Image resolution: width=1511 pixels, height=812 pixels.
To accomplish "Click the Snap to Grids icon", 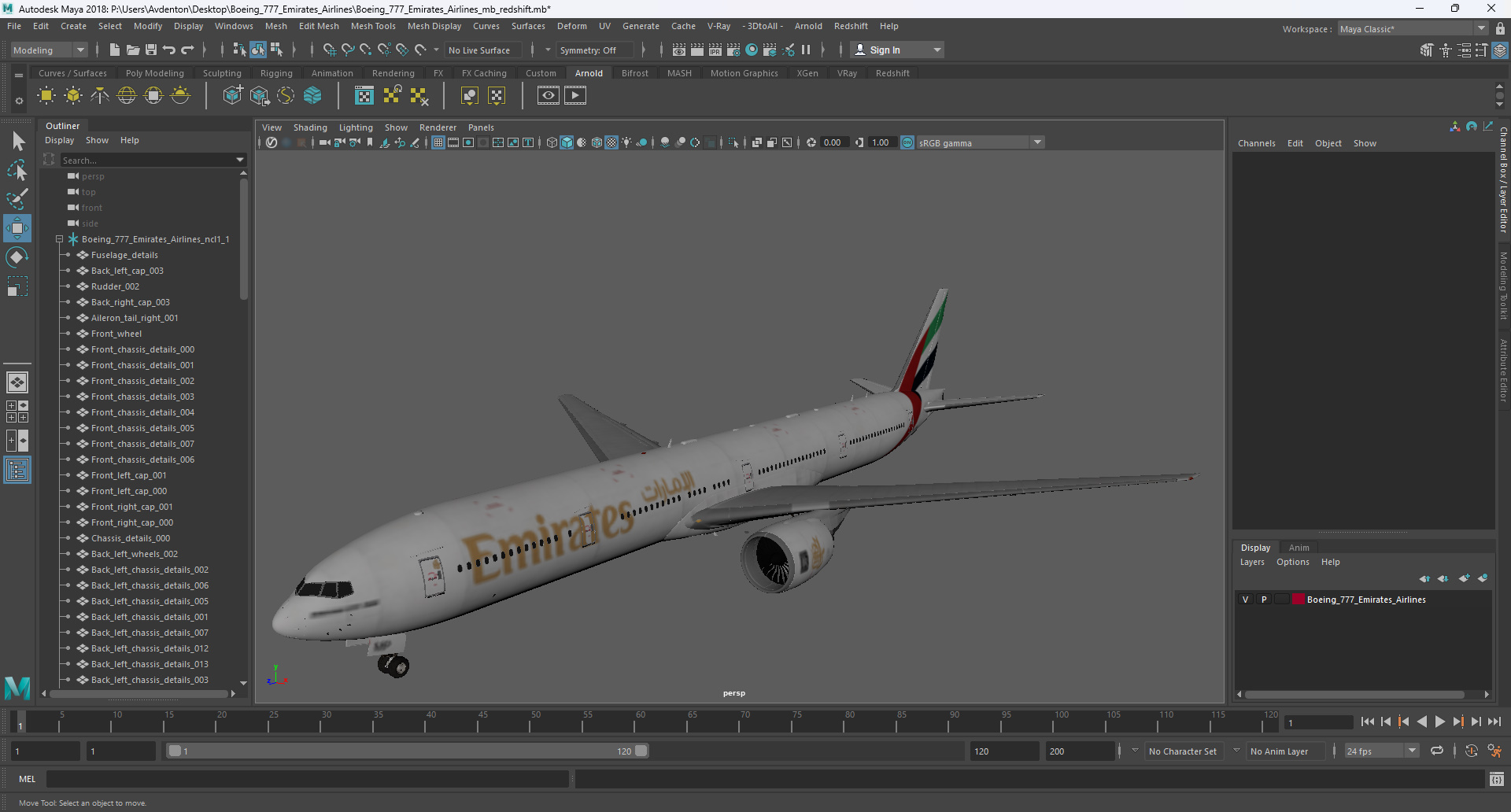I will tap(330, 50).
